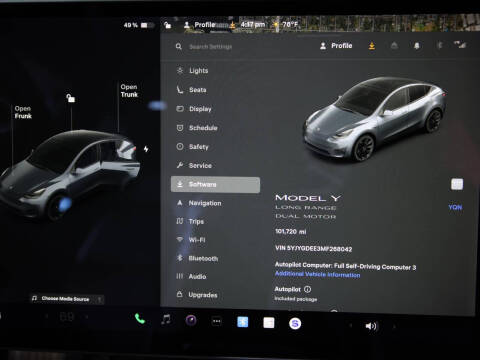The image size is (480, 360).
Task: Tap the volume speaker icon
Action: (371, 326)
